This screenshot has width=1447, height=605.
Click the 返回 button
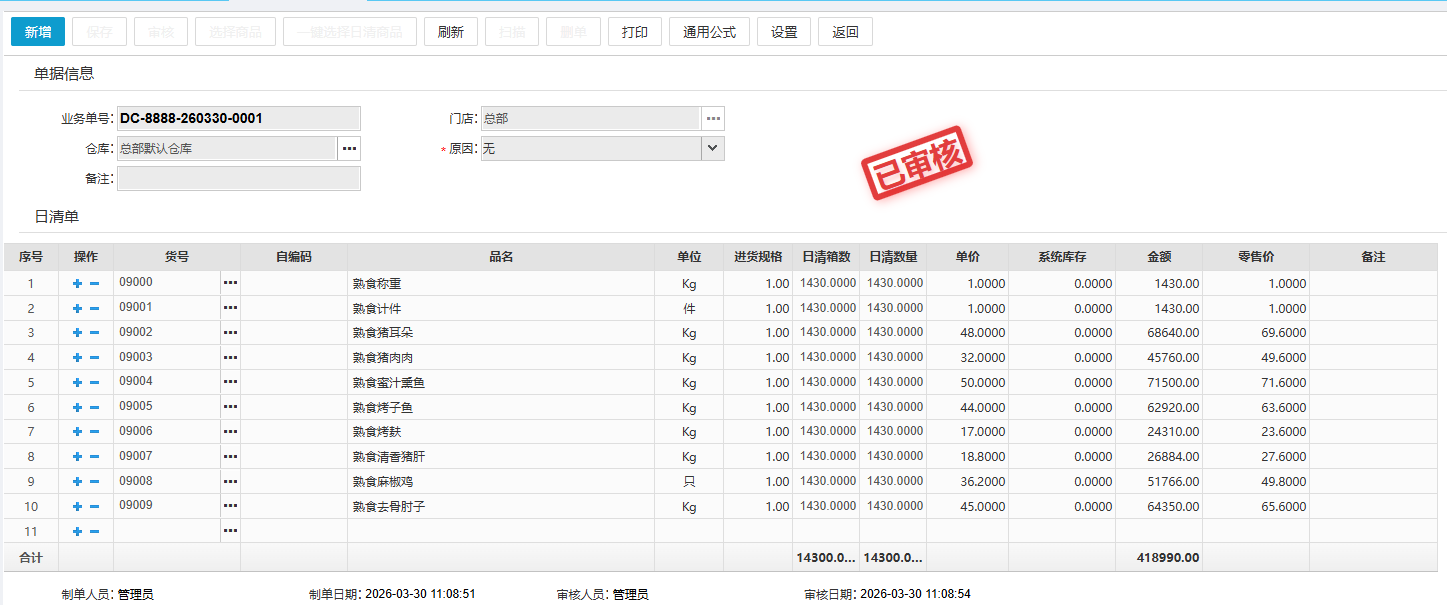click(x=845, y=32)
